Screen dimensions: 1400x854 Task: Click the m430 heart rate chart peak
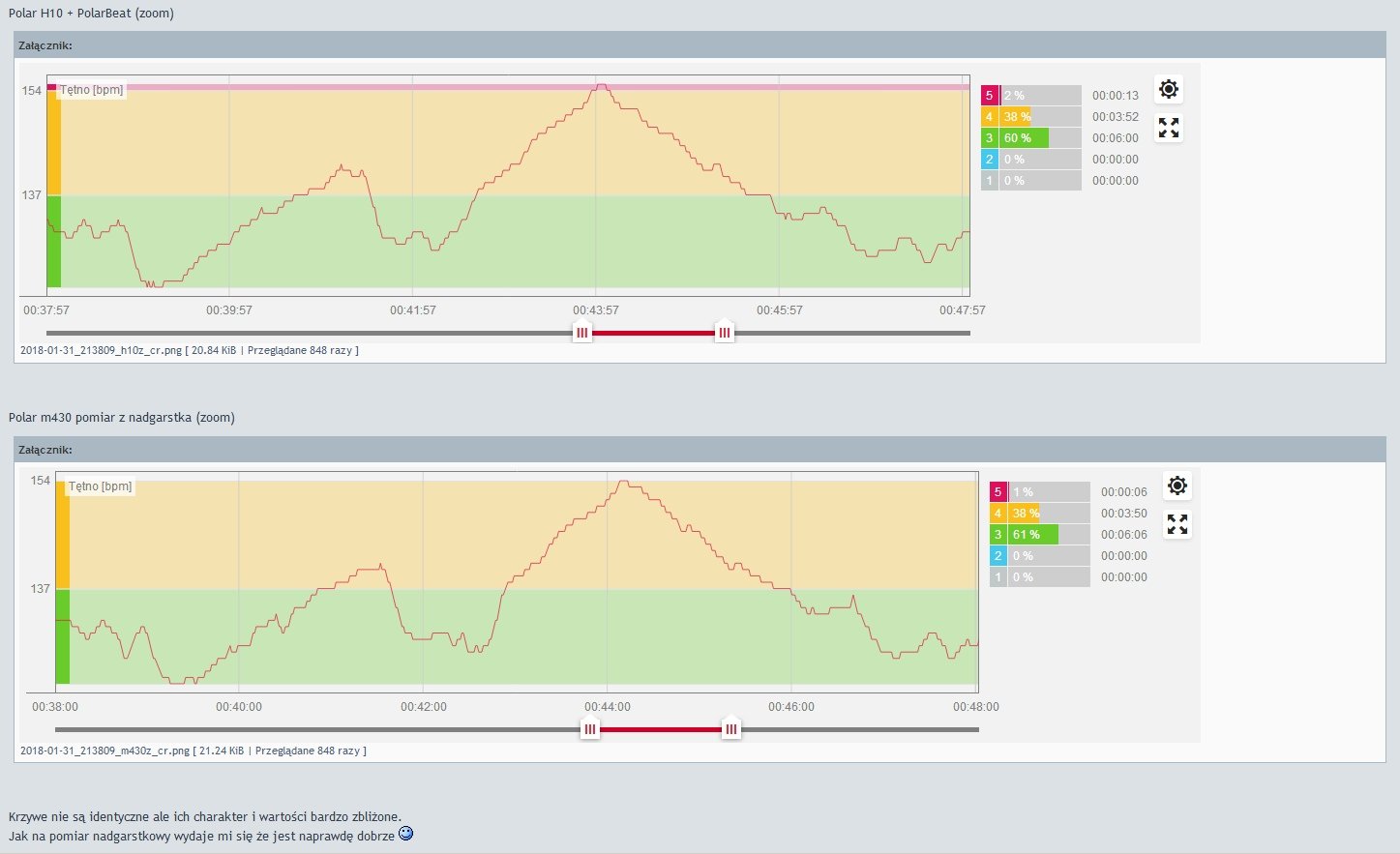[624, 482]
